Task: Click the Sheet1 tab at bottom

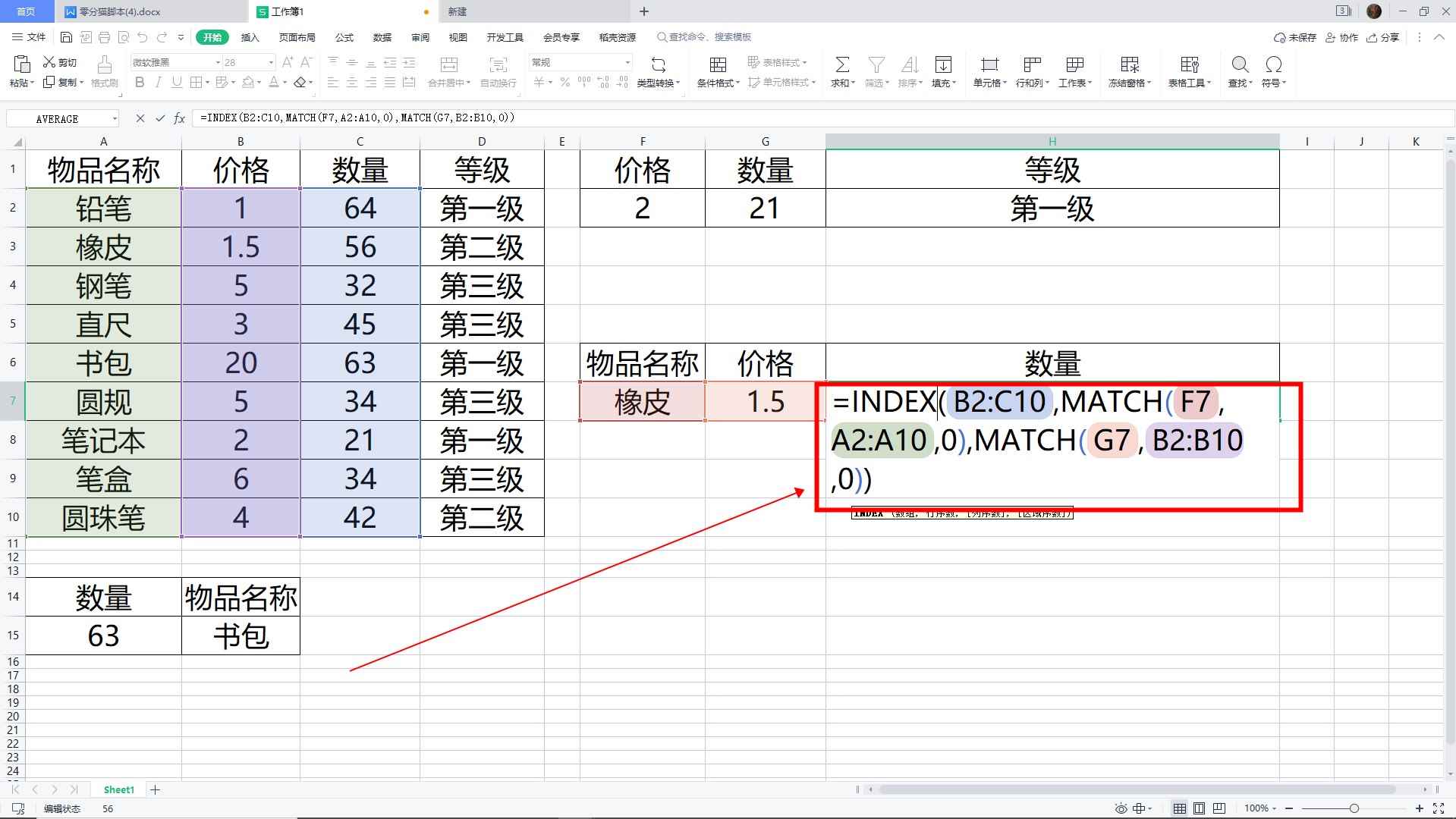Action: (118, 789)
